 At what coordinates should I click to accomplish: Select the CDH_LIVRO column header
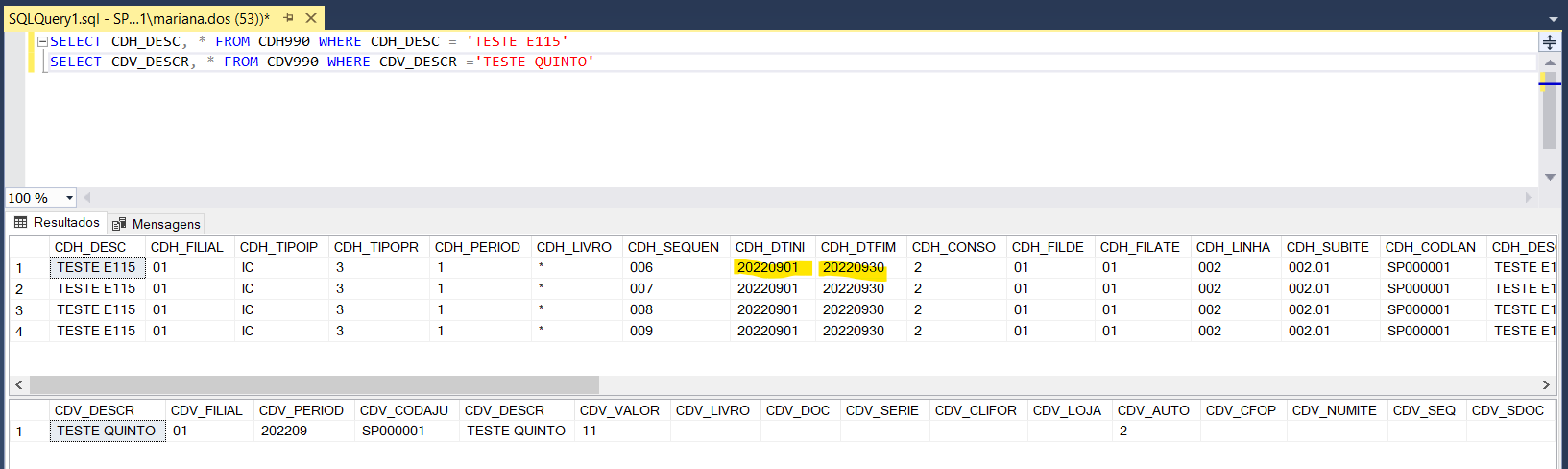click(x=575, y=247)
